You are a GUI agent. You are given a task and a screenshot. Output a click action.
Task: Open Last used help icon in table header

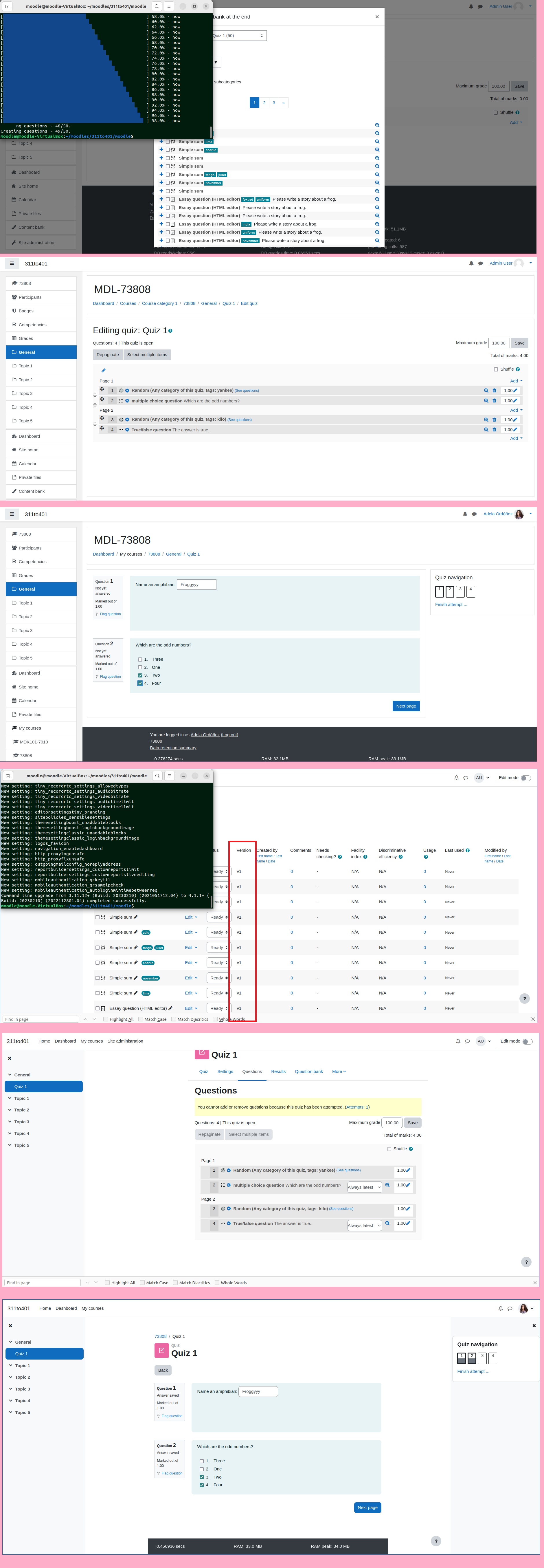(x=467, y=850)
